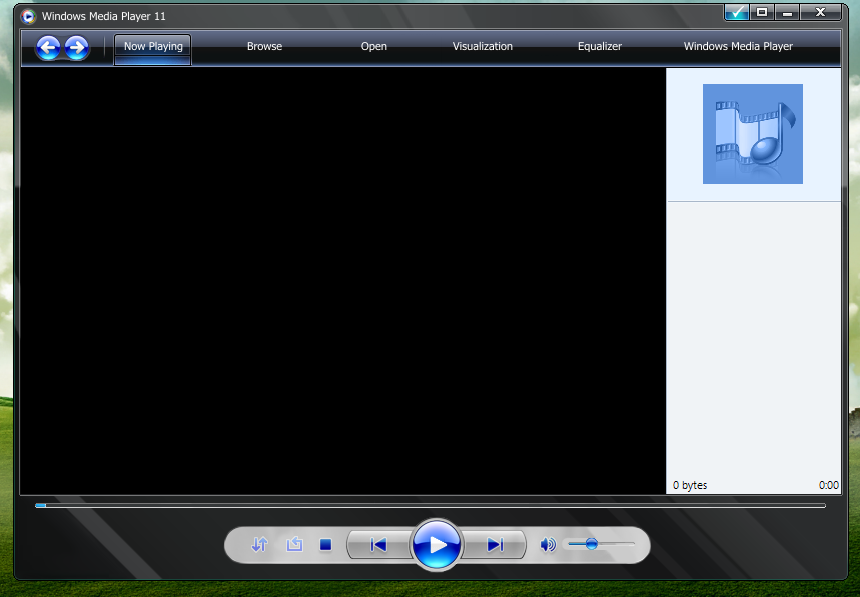
Task: Click the blue checkmark title bar button
Action: pos(737,12)
